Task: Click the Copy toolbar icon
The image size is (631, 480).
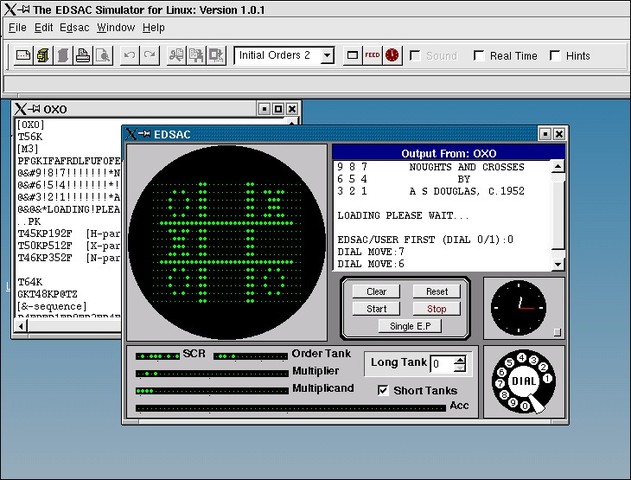Action: coord(196,56)
